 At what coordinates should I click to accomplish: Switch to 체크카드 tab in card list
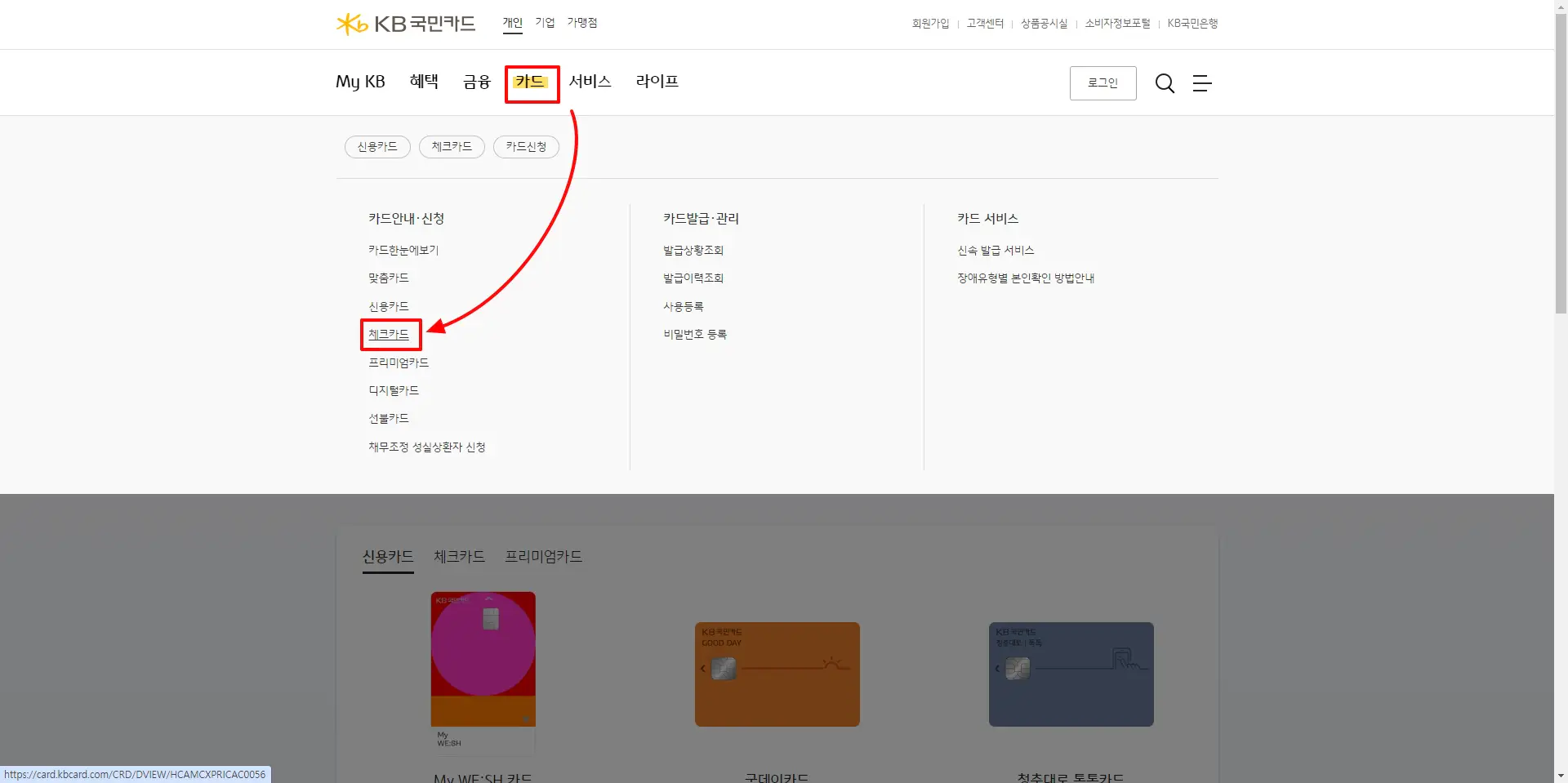(x=459, y=557)
